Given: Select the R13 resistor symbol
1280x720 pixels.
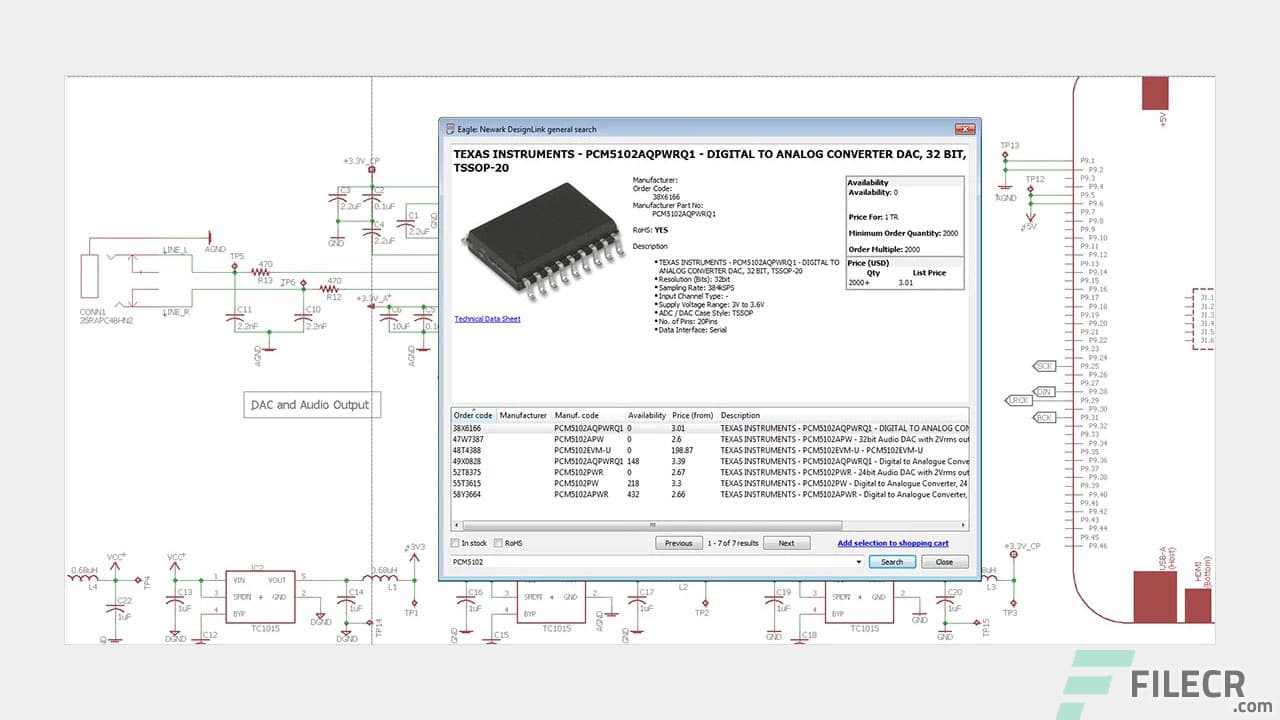Looking at the screenshot, I should [x=263, y=269].
